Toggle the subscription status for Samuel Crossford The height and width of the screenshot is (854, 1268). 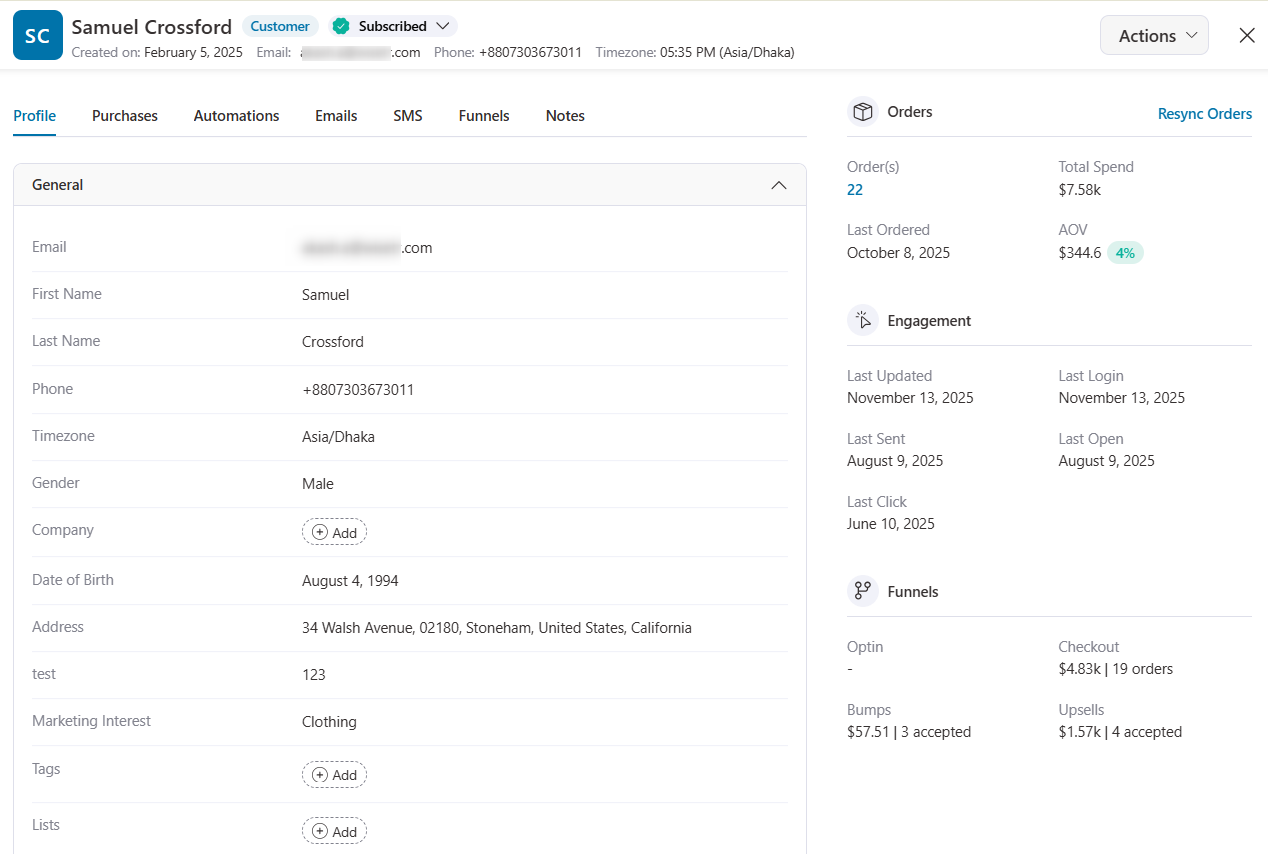point(392,26)
